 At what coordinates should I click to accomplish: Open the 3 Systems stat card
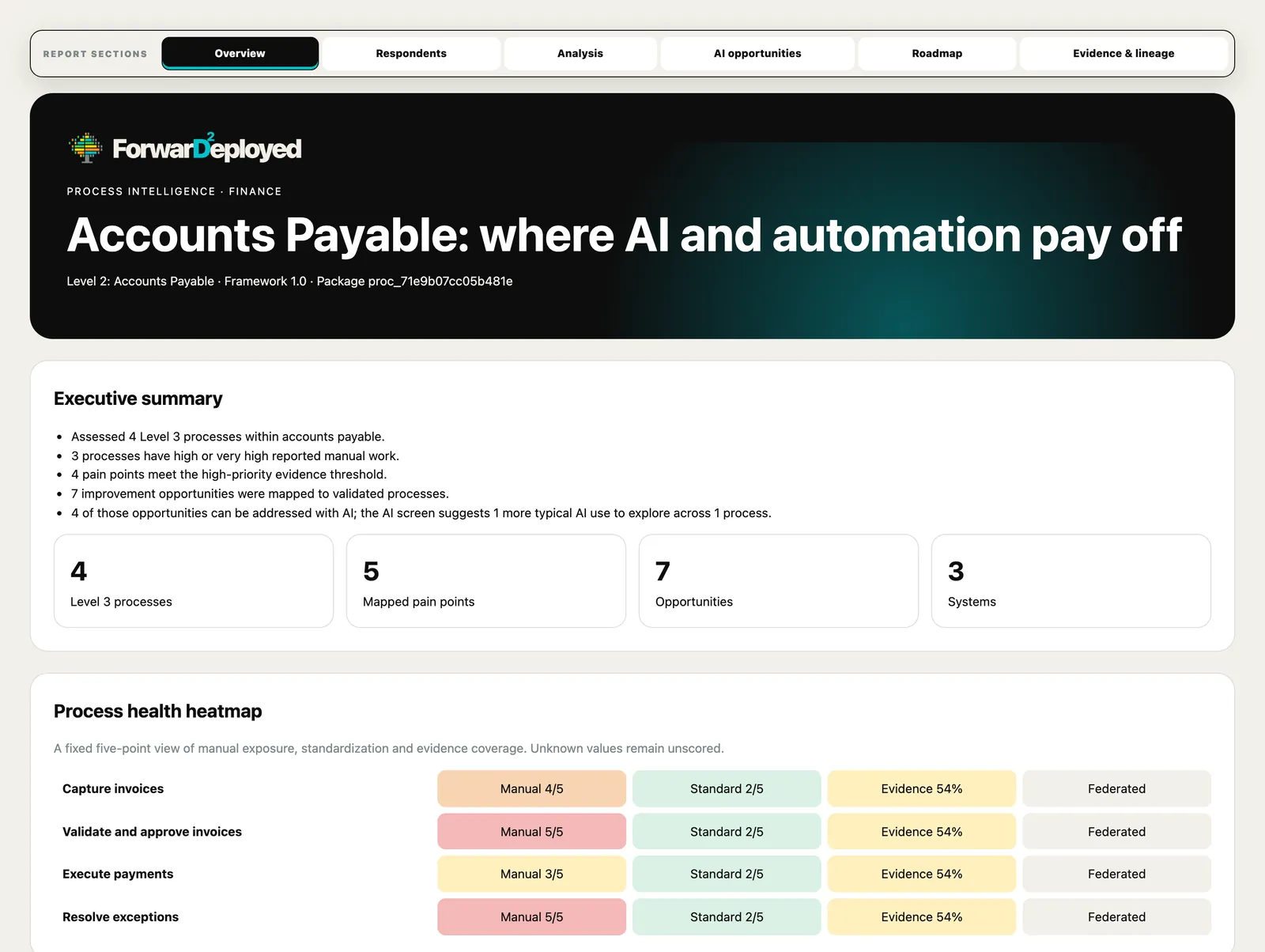tap(1071, 581)
